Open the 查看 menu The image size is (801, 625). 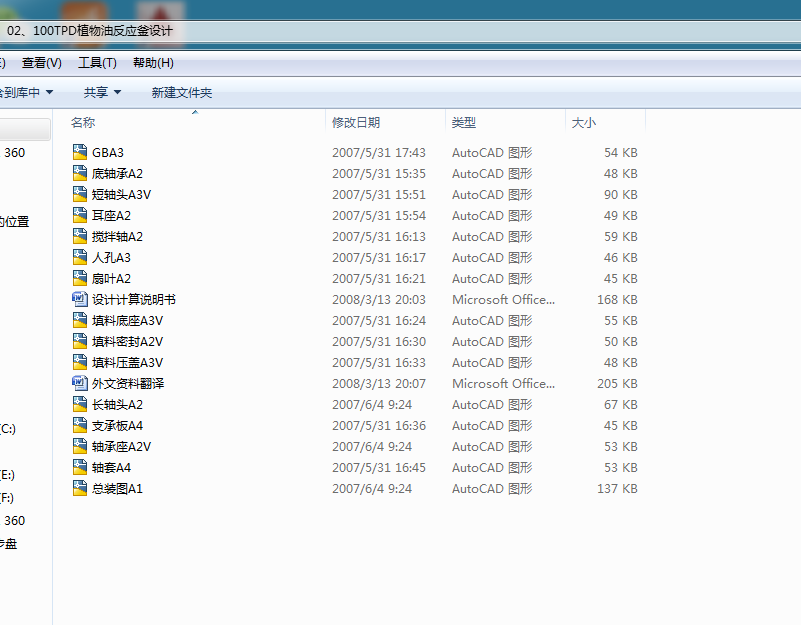click(40, 62)
